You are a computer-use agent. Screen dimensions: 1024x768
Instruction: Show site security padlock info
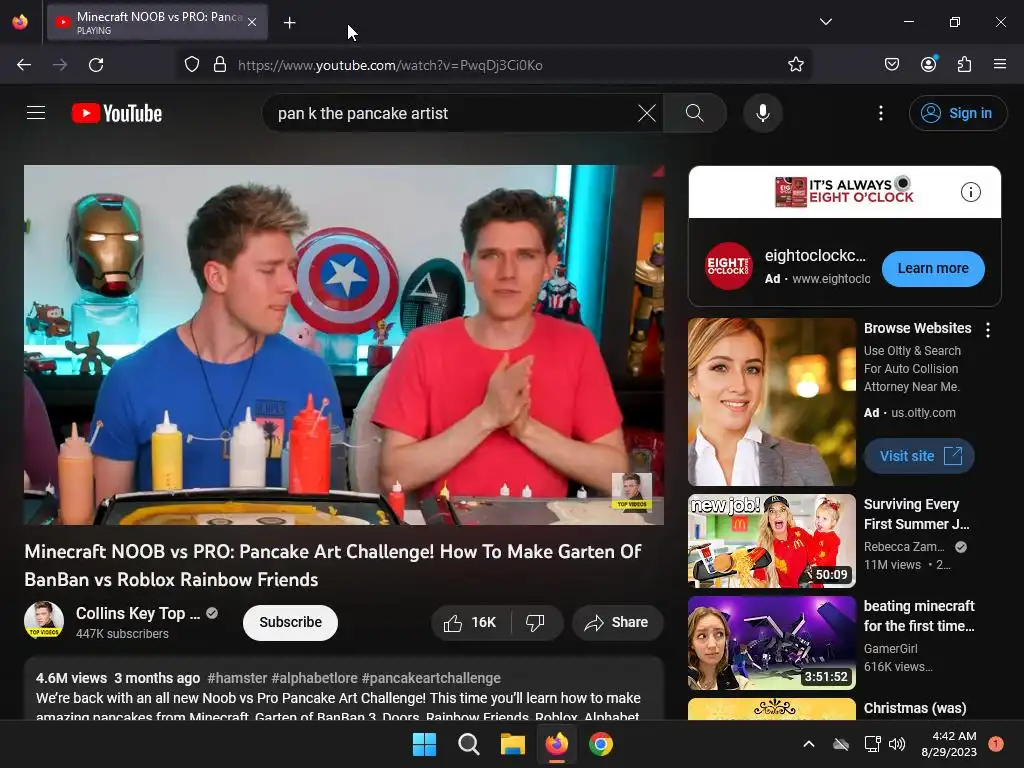220,65
